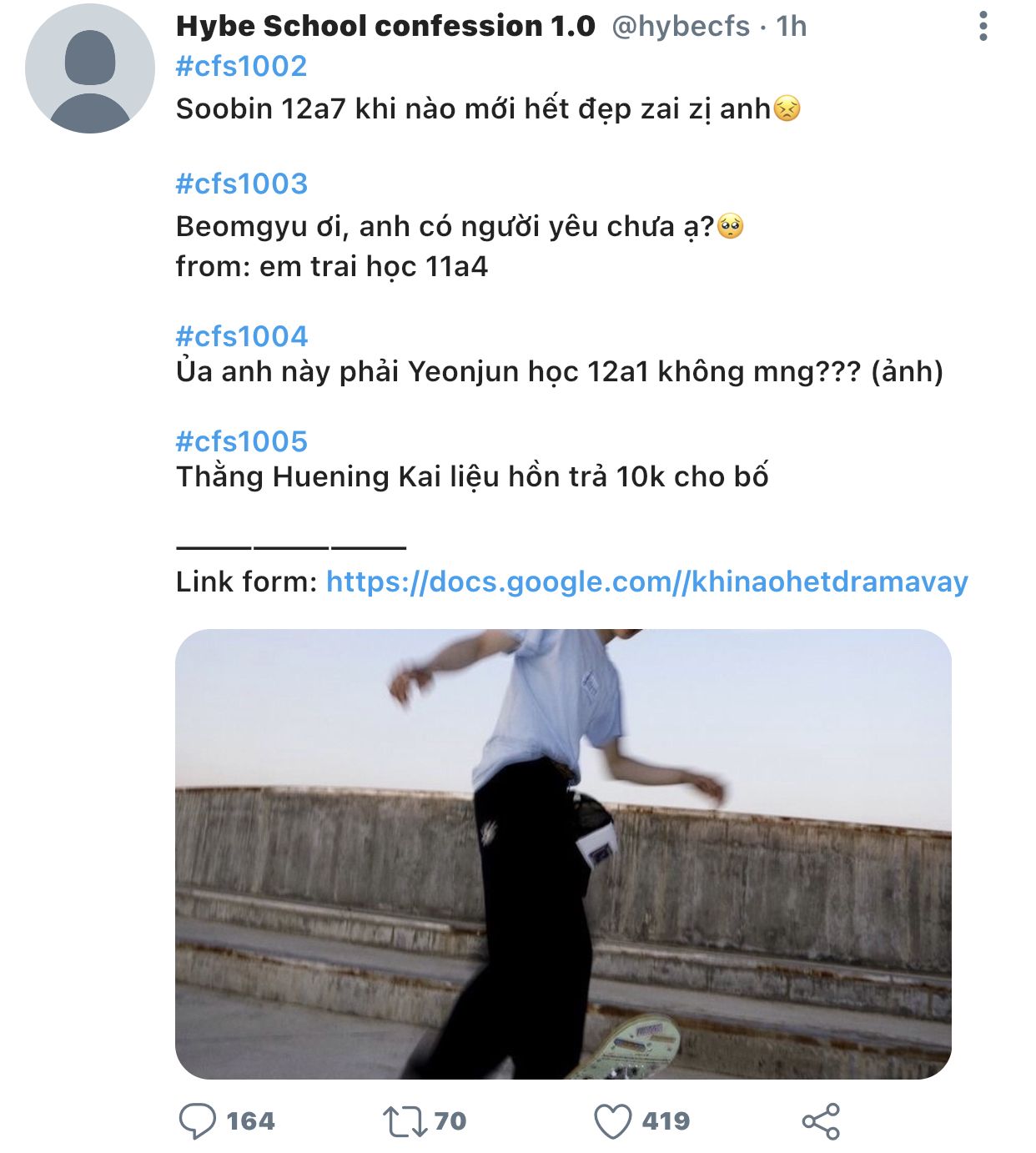
Task: Open the share icon
Action: [821, 1121]
